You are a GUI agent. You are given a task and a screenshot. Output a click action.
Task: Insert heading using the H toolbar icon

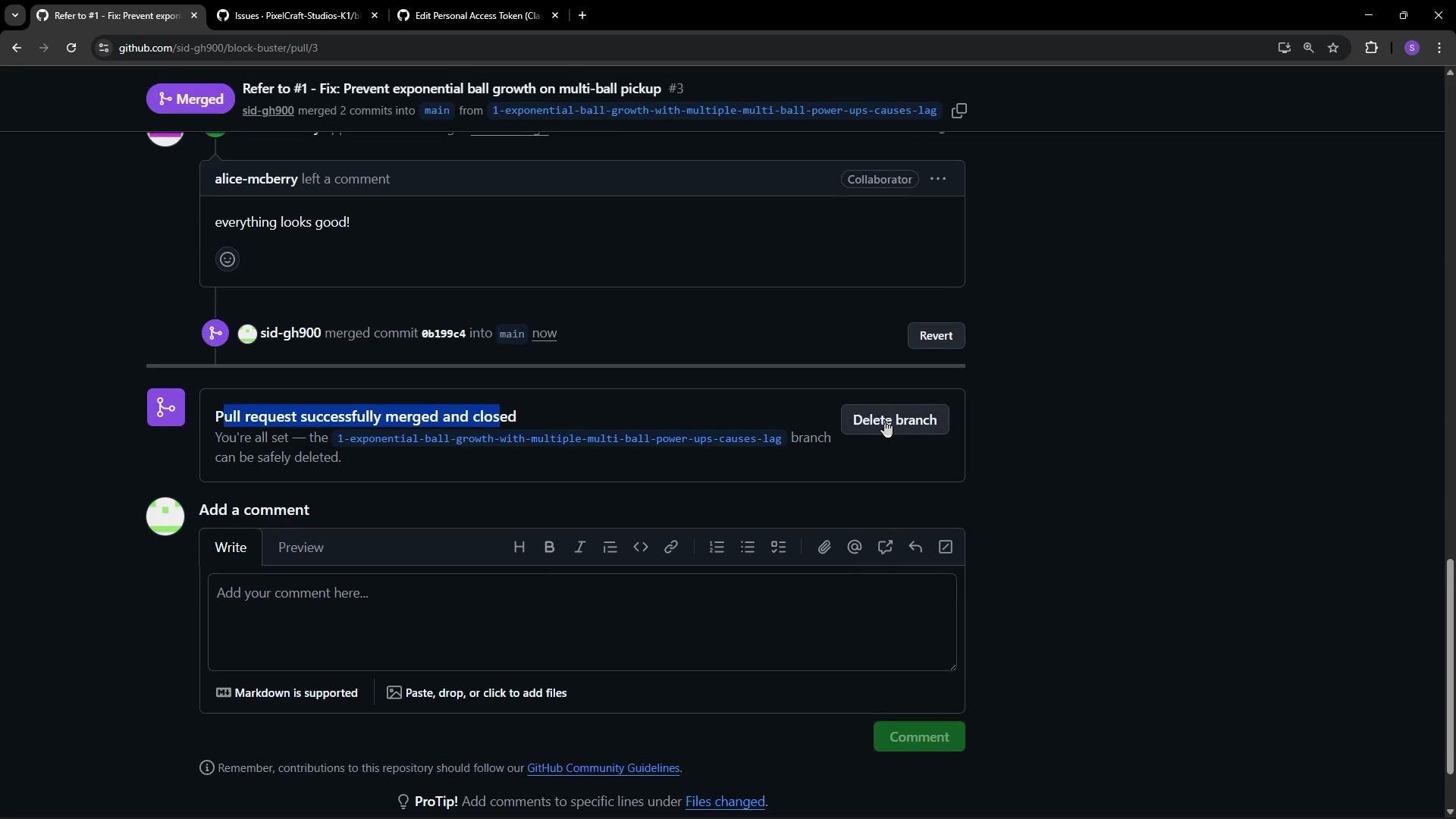(x=519, y=548)
